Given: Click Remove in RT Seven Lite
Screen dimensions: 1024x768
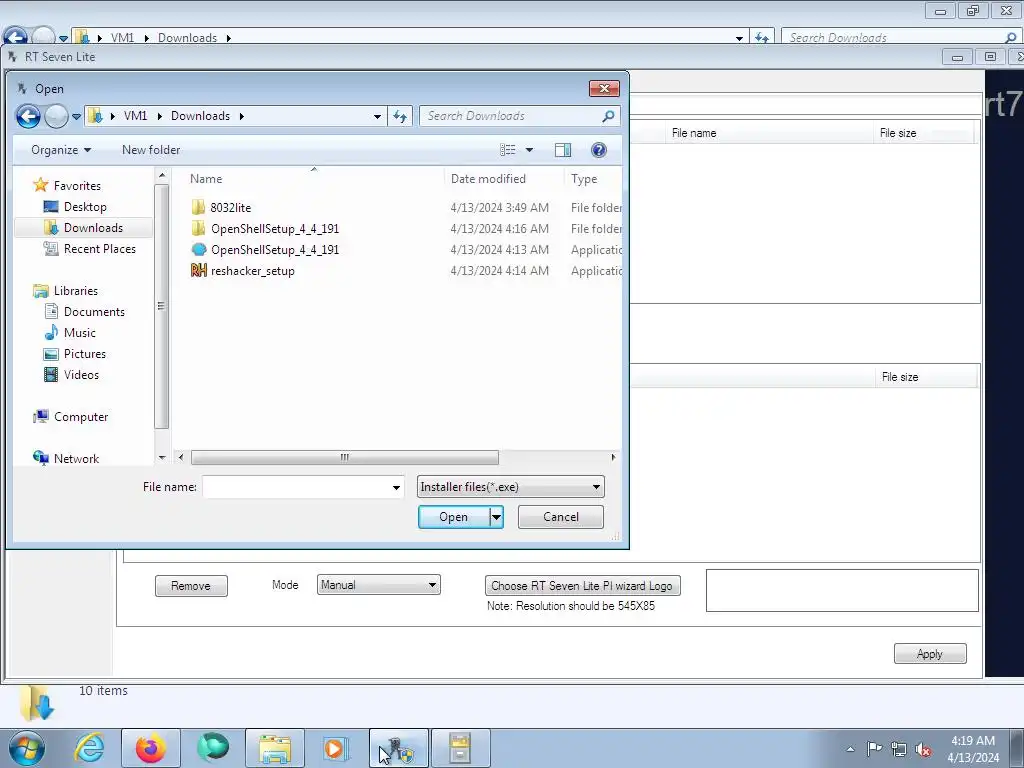Looking at the screenshot, I should (x=191, y=586).
